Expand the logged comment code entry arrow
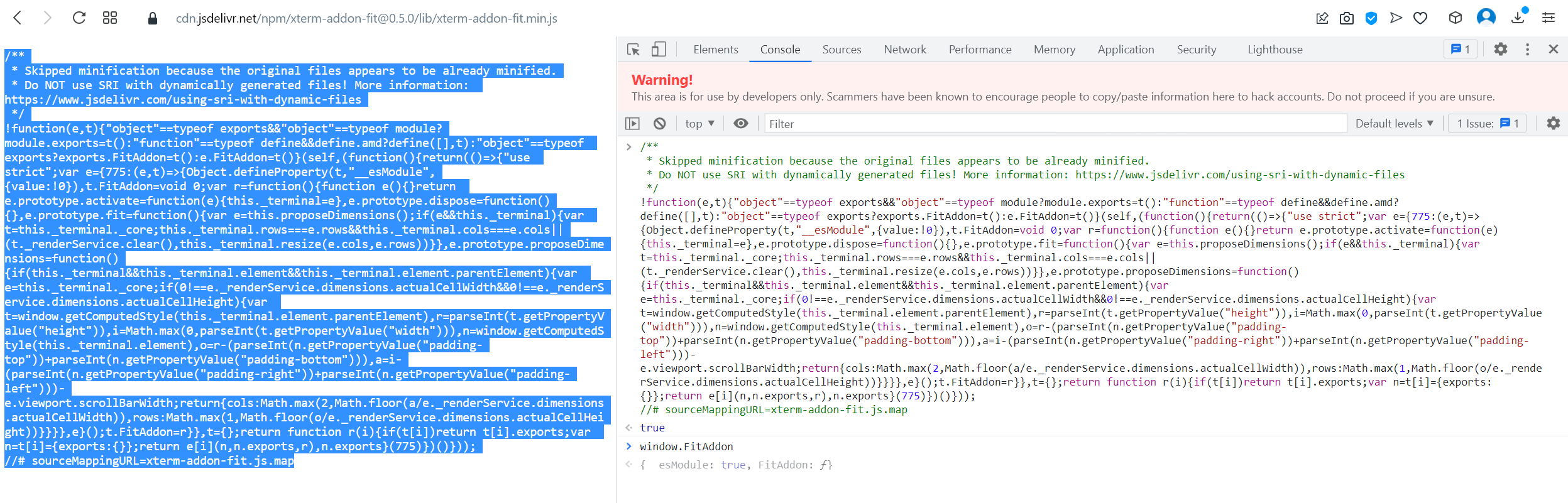This screenshot has height=503, width=1568. 628,147
